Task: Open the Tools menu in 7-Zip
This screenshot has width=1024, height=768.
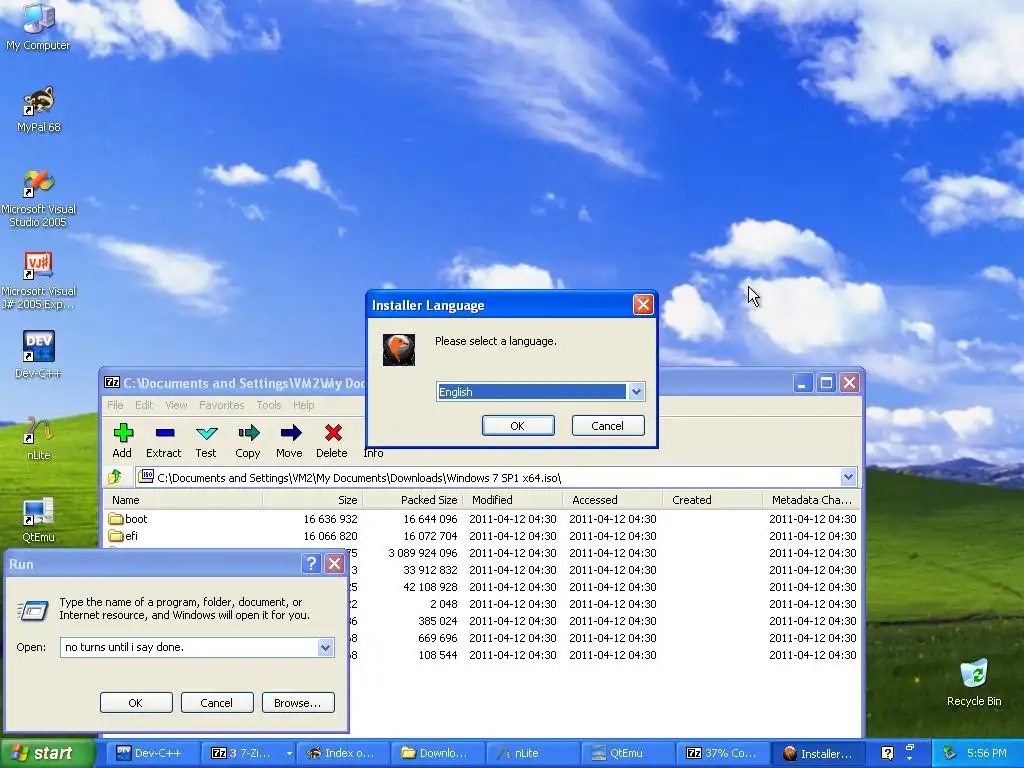Action: click(x=268, y=405)
